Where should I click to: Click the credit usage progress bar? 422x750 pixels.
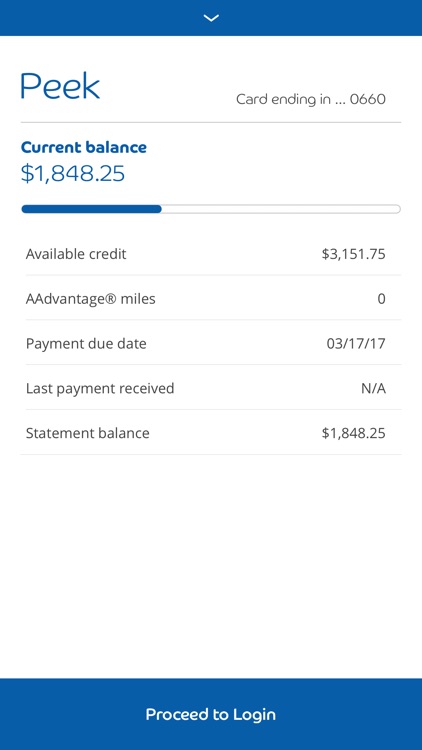[211, 209]
